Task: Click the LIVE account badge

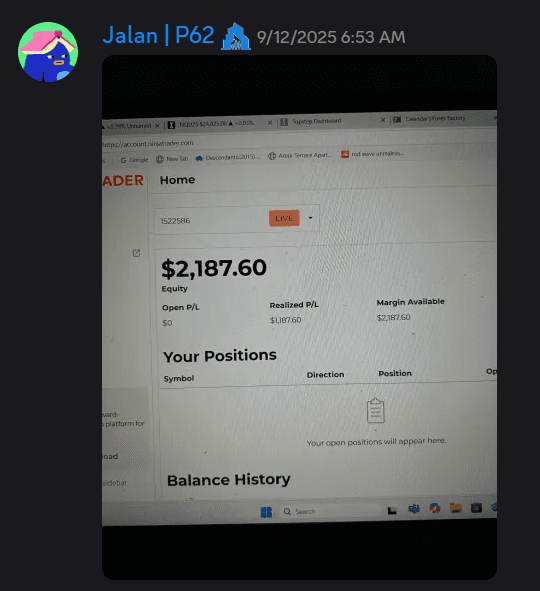Action: coord(284,218)
